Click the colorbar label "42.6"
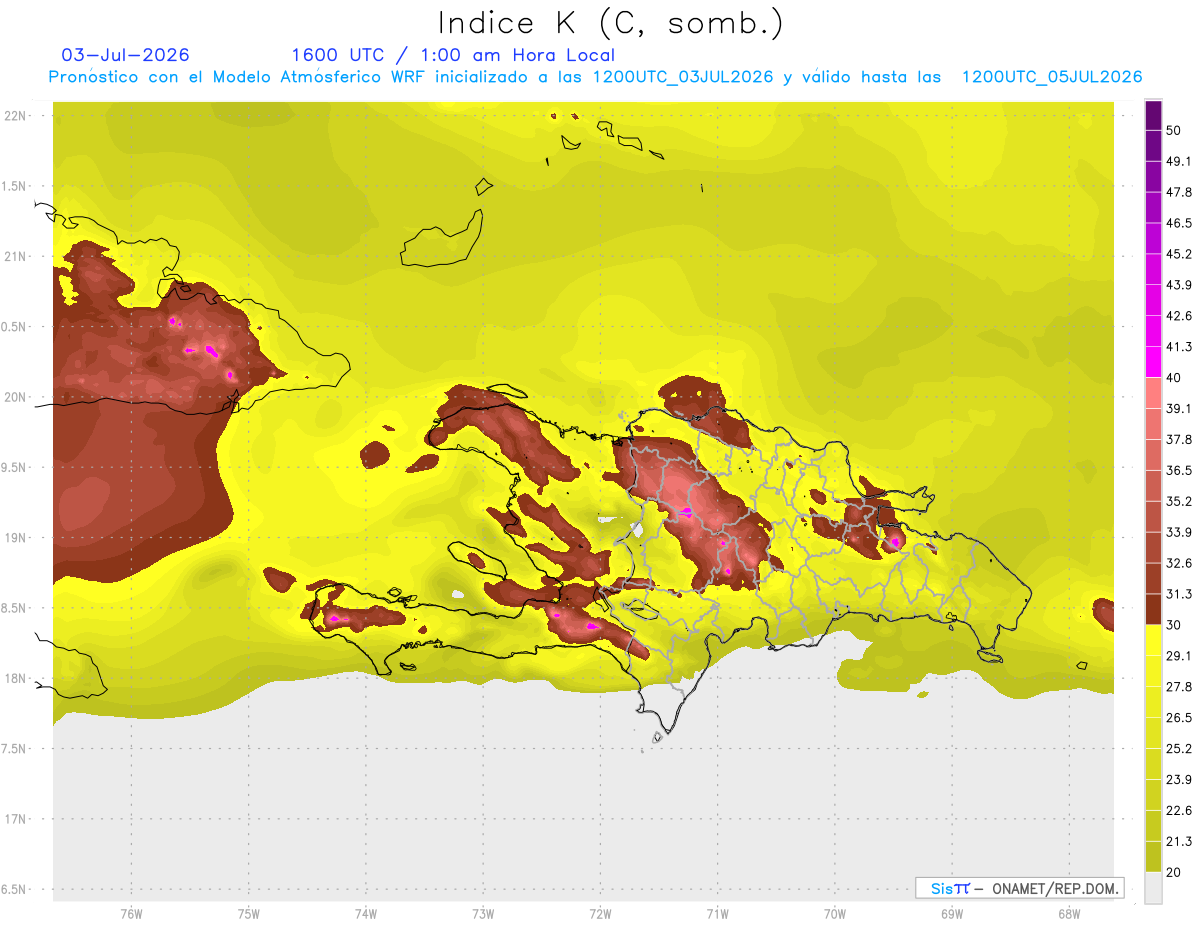This screenshot has height=927, width=1200. [x=1179, y=316]
